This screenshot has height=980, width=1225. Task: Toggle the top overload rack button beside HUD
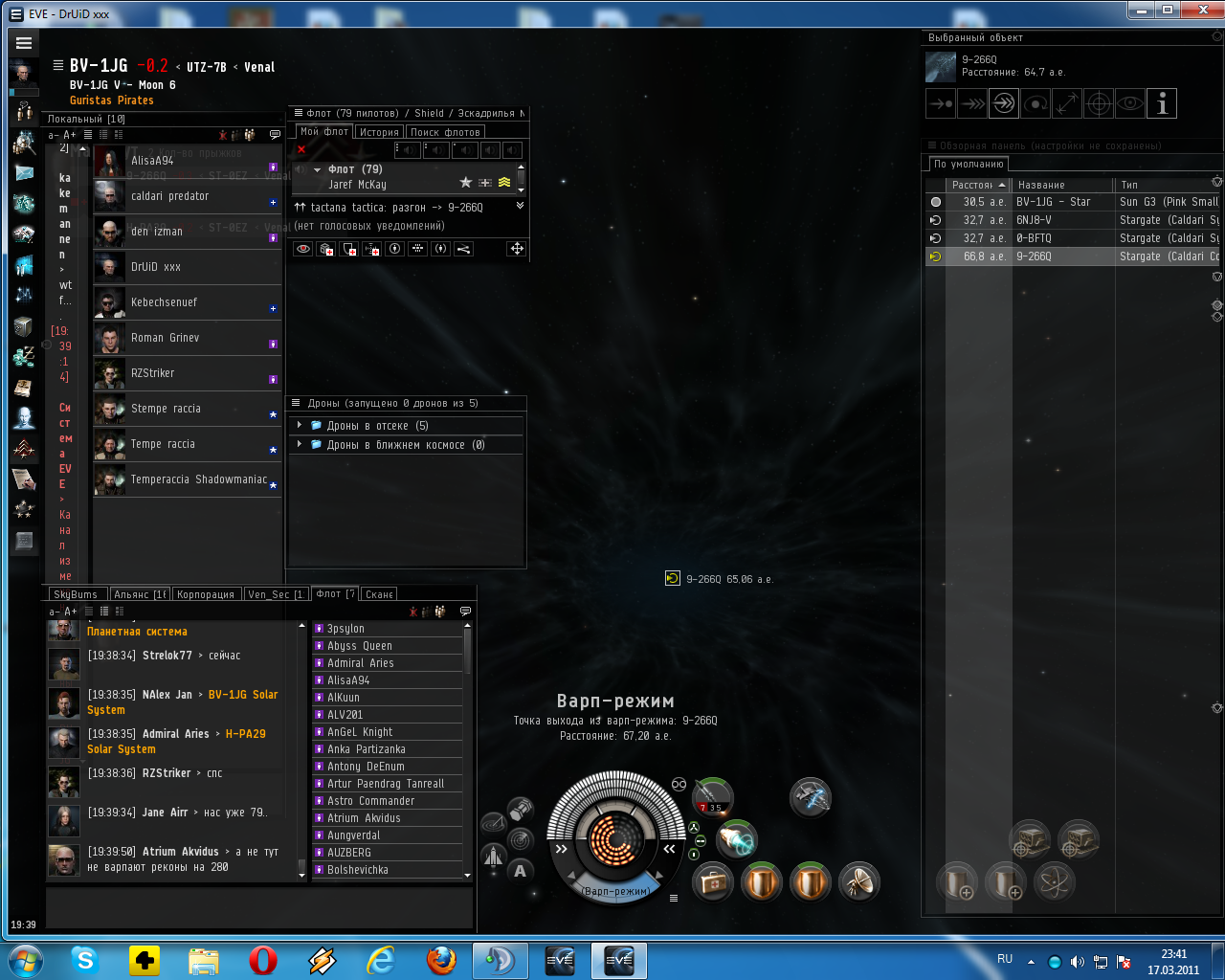click(694, 827)
